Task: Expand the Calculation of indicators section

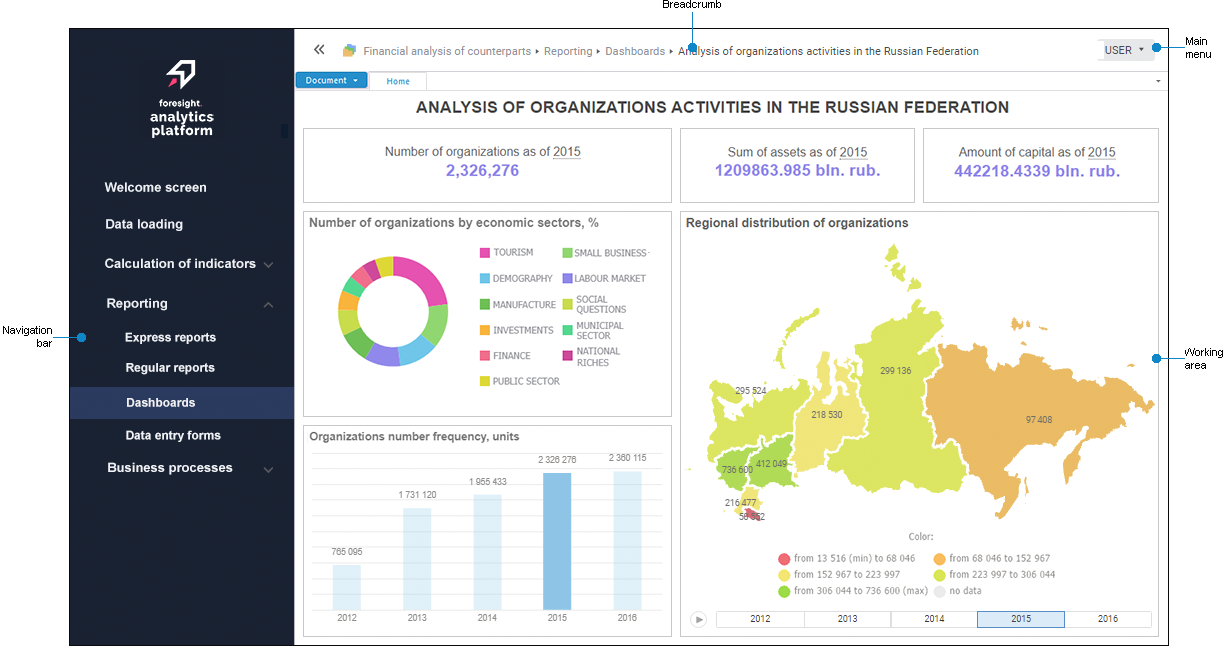Action: point(268,265)
